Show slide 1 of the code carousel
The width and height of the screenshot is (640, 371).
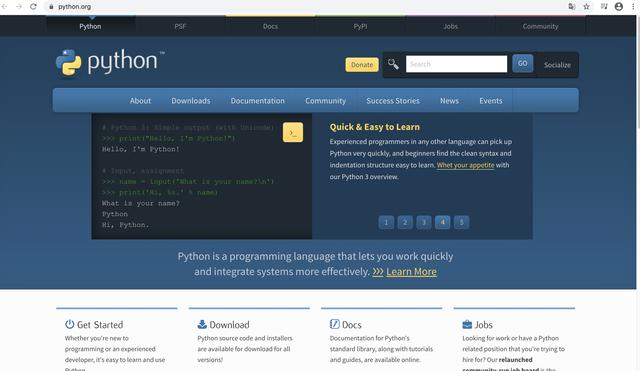386,222
